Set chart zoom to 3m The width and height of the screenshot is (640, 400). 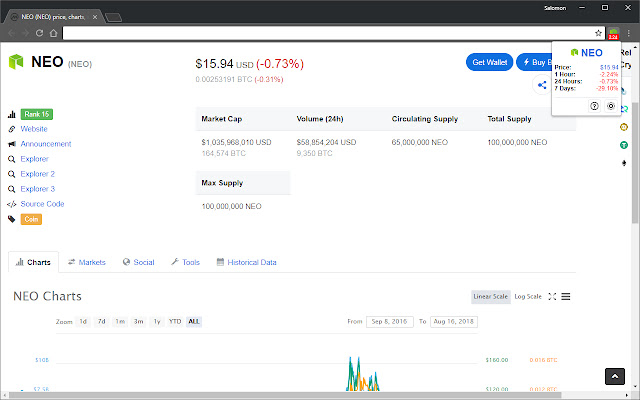pyautogui.click(x=138, y=322)
